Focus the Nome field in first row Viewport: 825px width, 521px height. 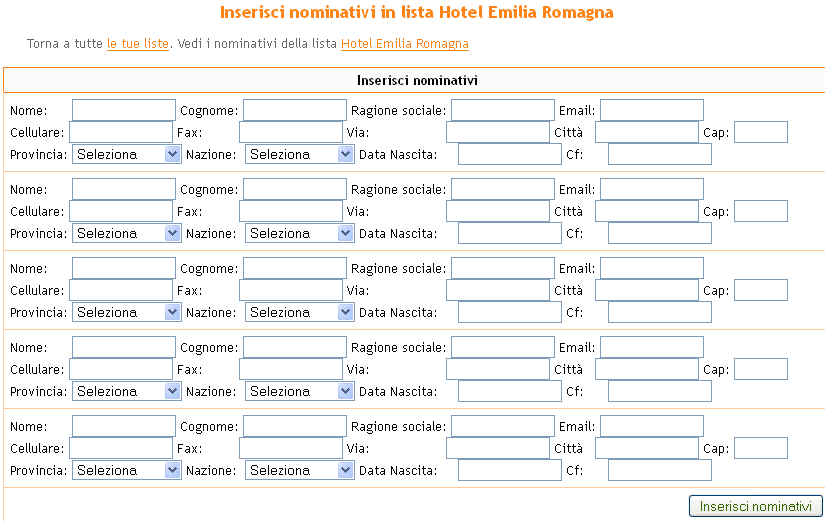click(123, 110)
